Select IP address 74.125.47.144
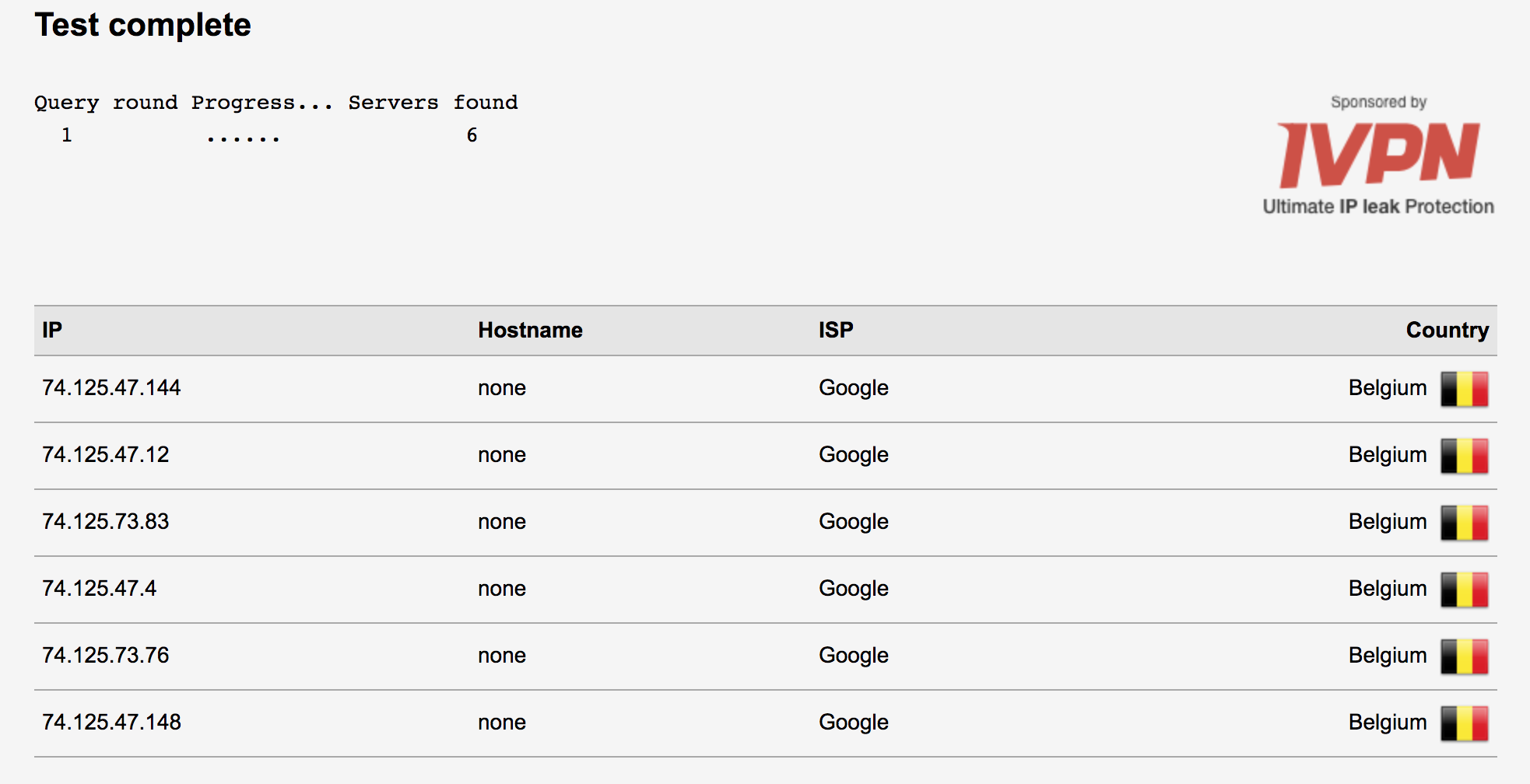Screen dimensions: 1530x784 [111, 387]
